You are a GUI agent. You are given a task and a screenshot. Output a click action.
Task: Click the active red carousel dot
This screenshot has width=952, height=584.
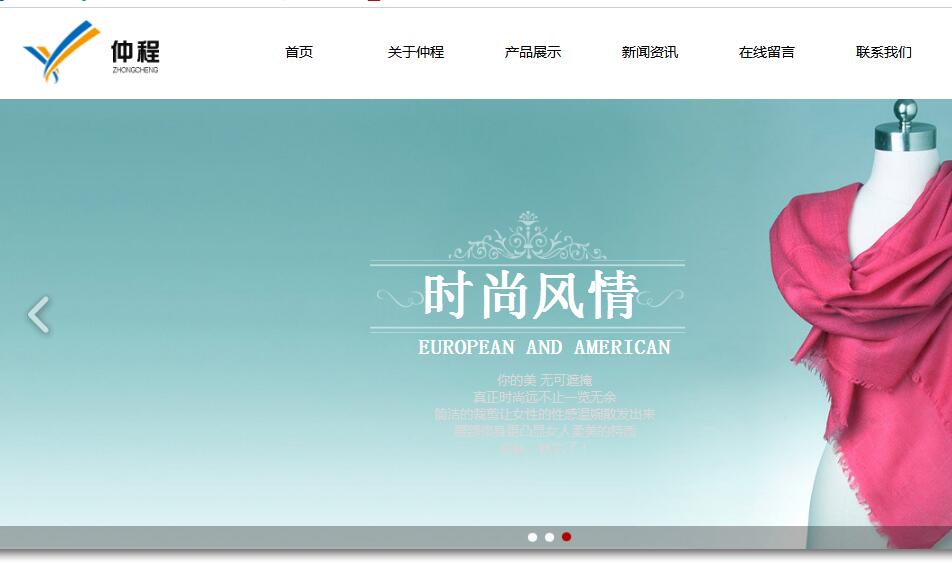click(566, 537)
